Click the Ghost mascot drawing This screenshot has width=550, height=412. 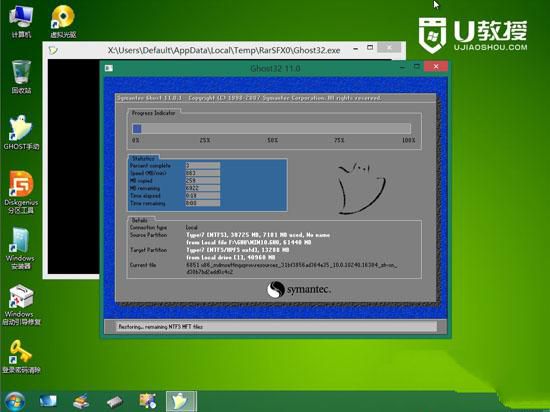click(x=361, y=188)
